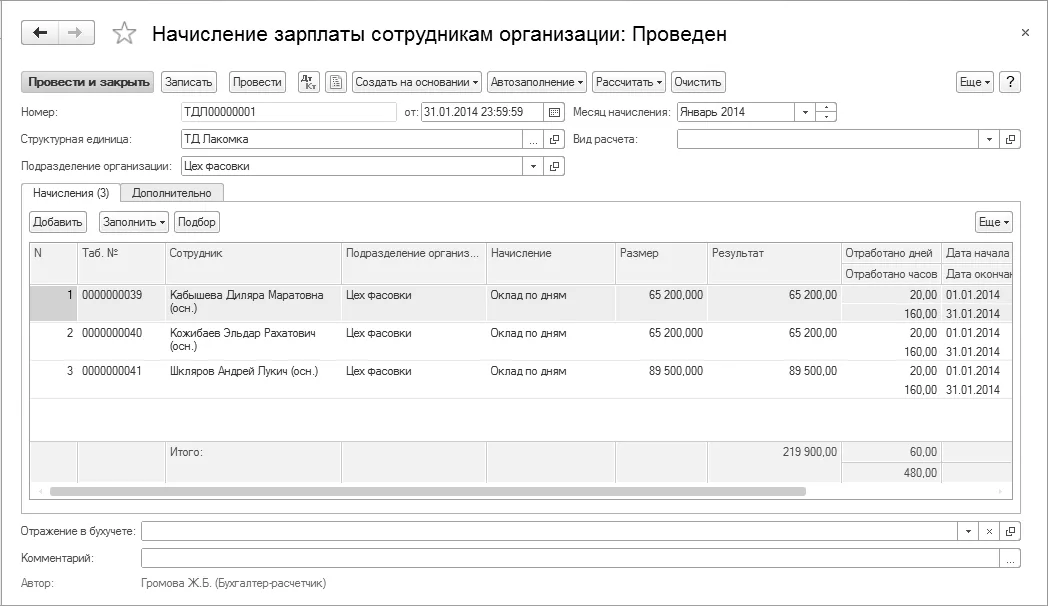Increase Месяц начисления with the up spinner
Viewport: 1048px width, 606px height.
[826, 108]
